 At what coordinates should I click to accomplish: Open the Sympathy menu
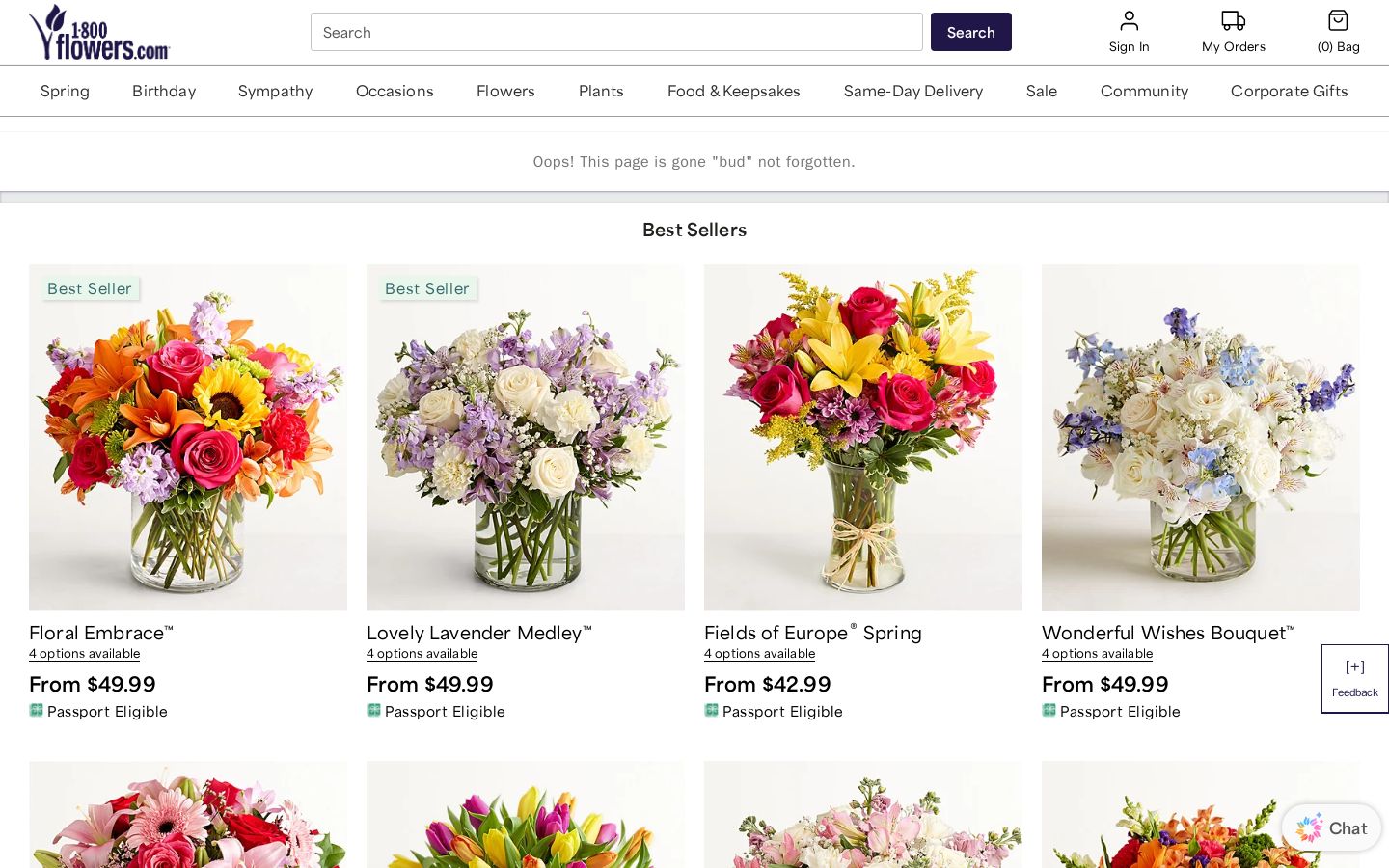275,91
